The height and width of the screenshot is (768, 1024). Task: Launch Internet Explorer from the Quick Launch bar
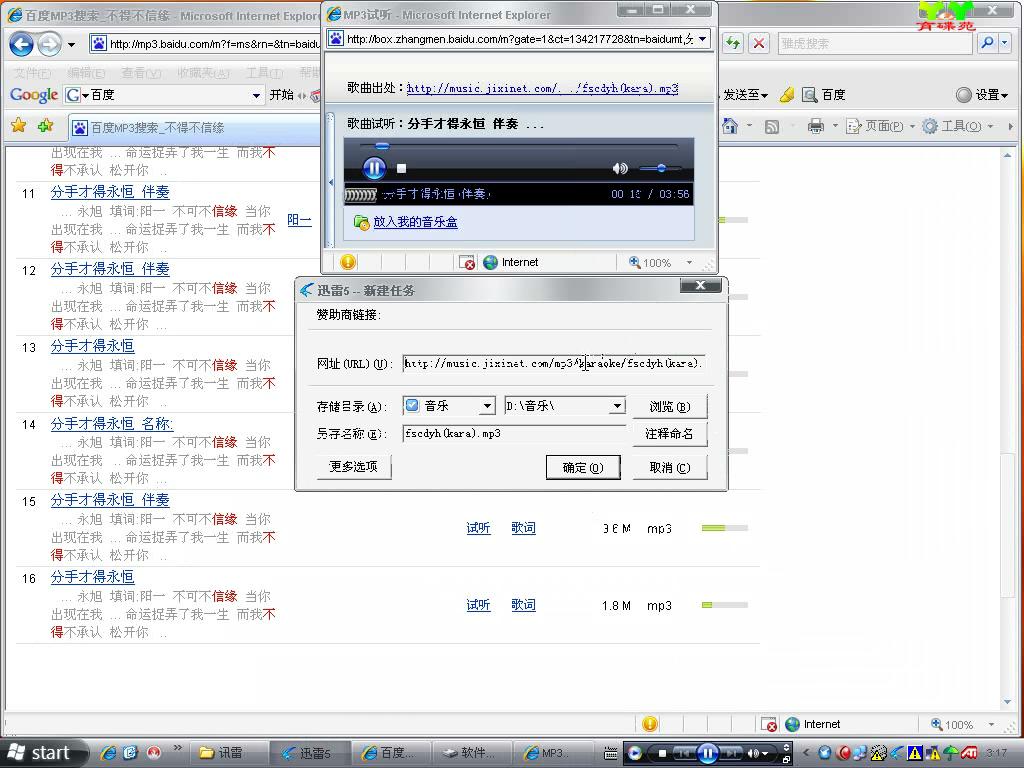[108, 753]
